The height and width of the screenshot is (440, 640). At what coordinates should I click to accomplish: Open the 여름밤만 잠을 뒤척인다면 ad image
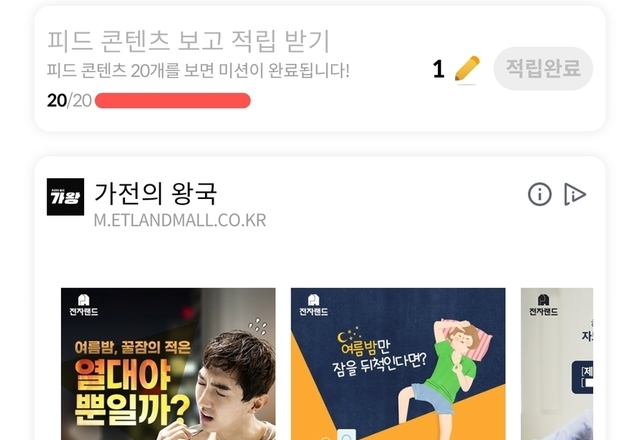coord(398,364)
